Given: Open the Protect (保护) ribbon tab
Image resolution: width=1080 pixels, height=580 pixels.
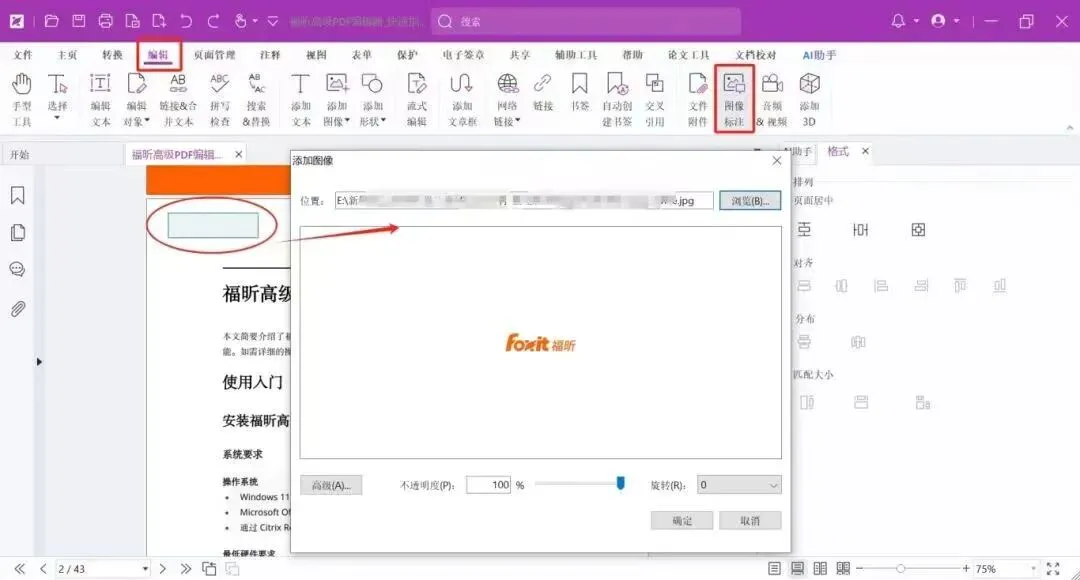Looking at the screenshot, I should pyautogui.click(x=407, y=54).
